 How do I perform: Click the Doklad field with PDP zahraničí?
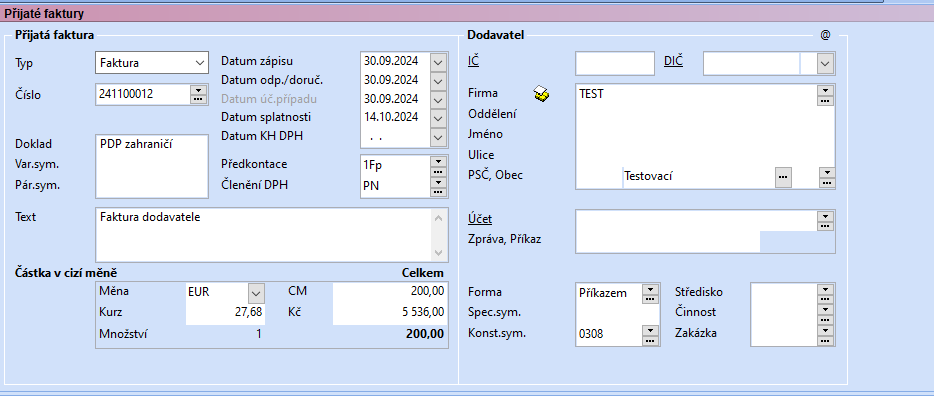tap(152, 144)
